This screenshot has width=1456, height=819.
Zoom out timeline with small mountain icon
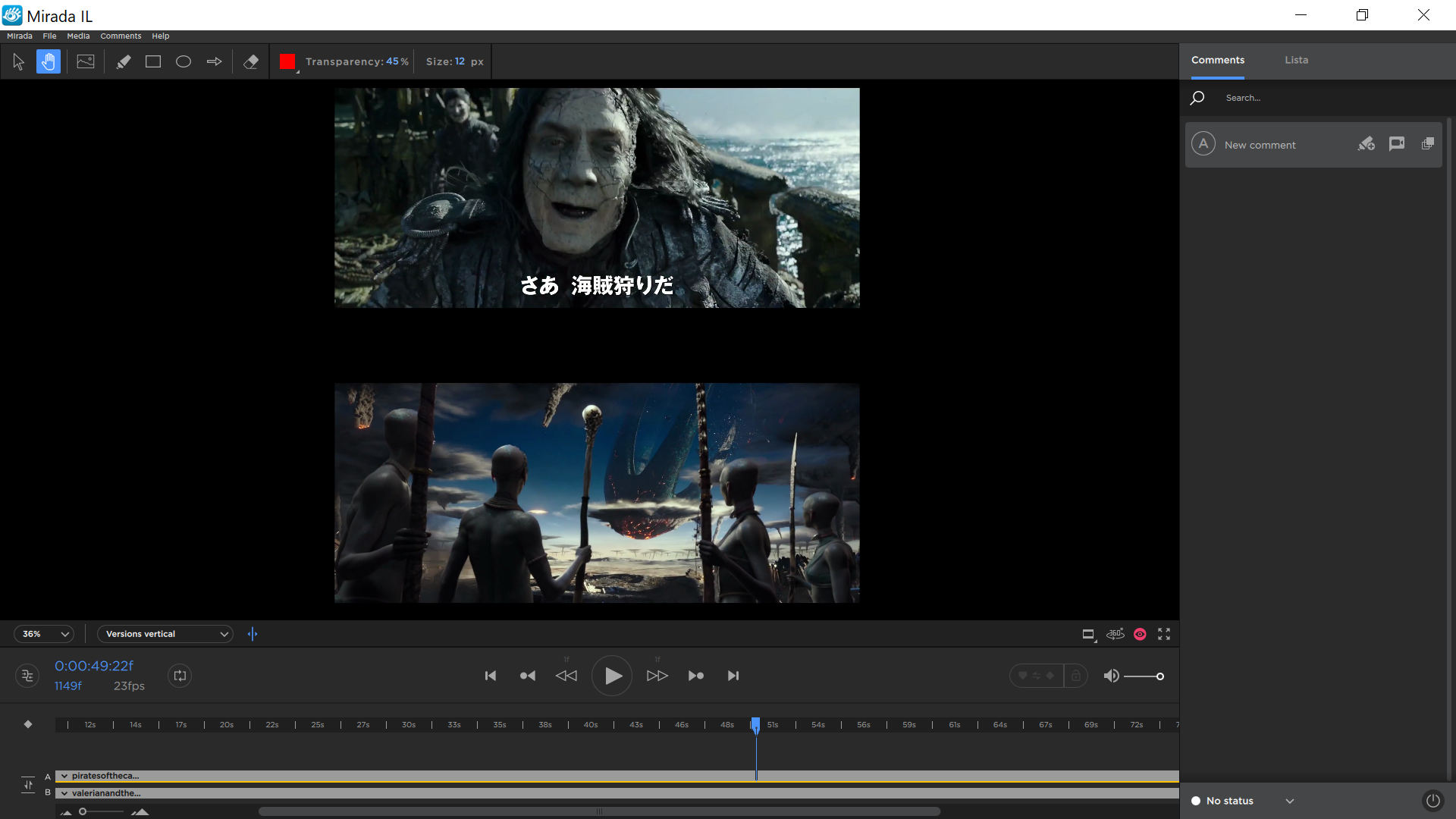(66, 812)
